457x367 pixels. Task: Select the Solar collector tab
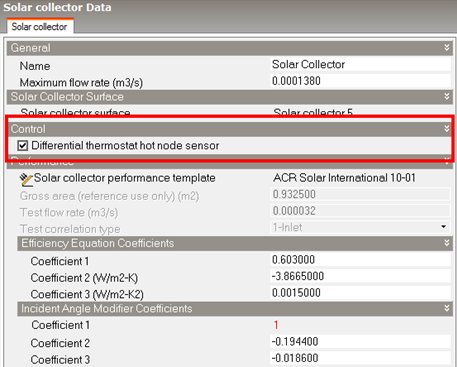pyautogui.click(x=39, y=26)
